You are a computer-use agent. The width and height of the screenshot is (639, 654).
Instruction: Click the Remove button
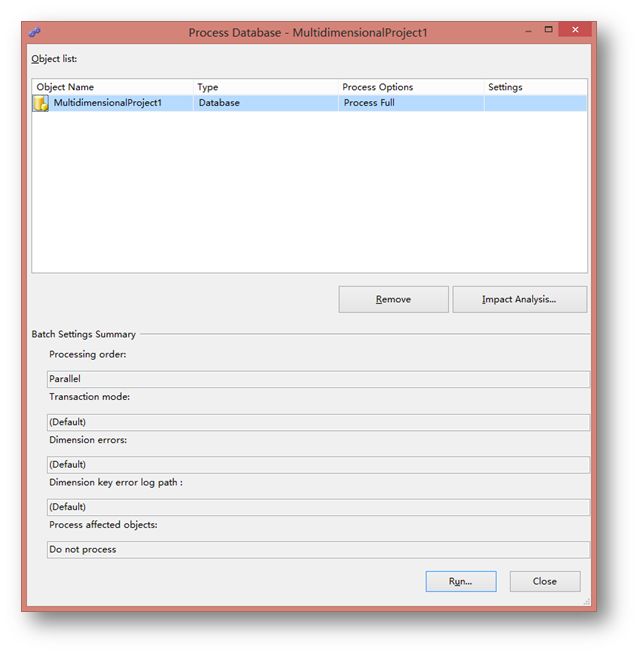[393, 299]
